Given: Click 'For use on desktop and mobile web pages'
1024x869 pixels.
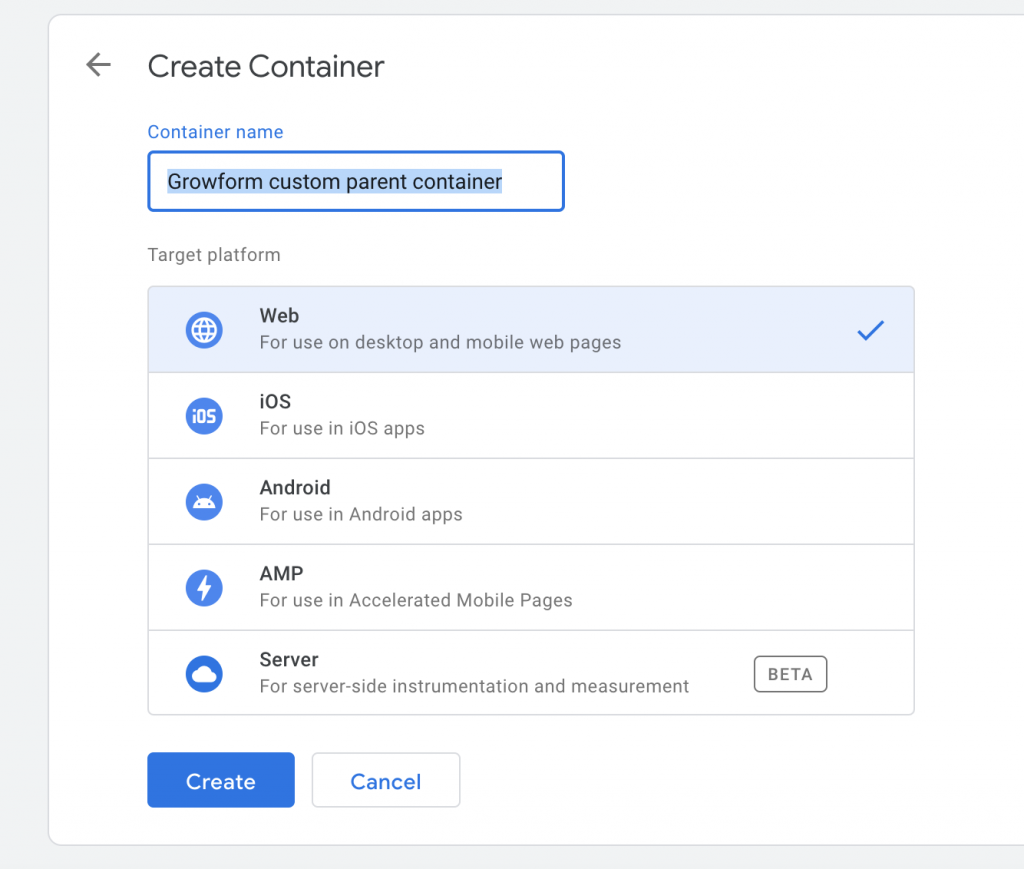Looking at the screenshot, I should 440,343.
